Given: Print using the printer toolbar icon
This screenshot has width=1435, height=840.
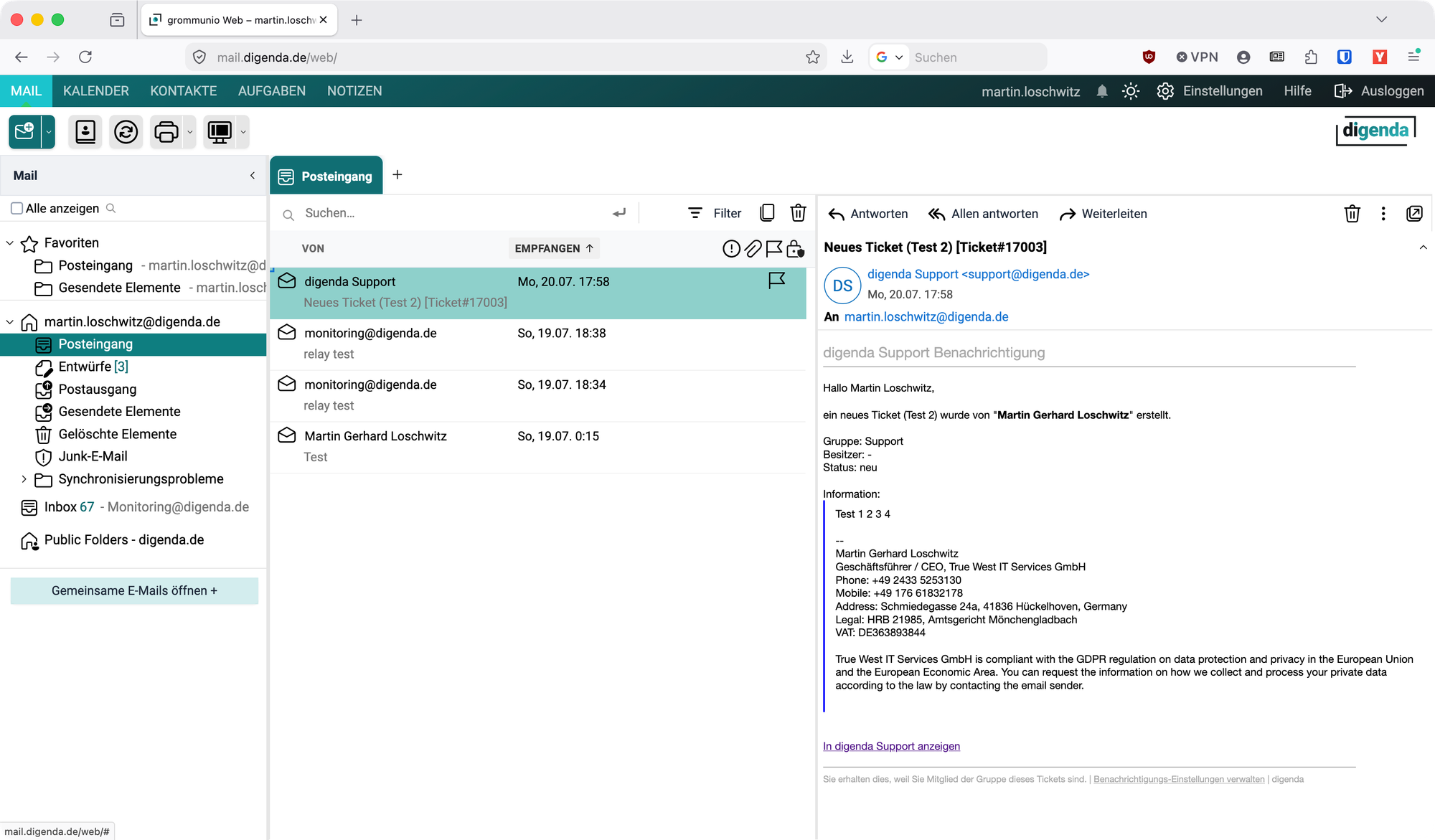Looking at the screenshot, I should [166, 132].
